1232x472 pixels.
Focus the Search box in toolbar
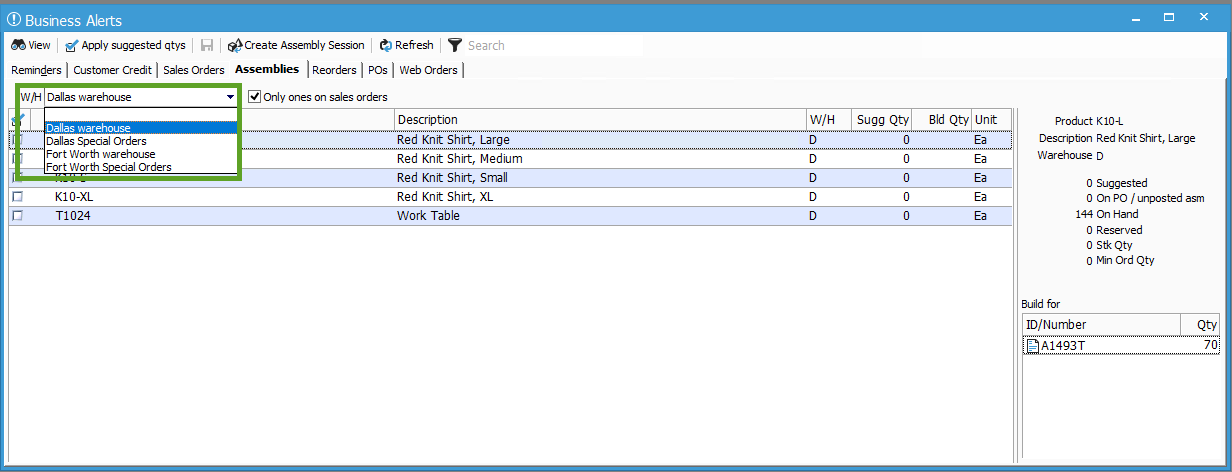(487, 45)
